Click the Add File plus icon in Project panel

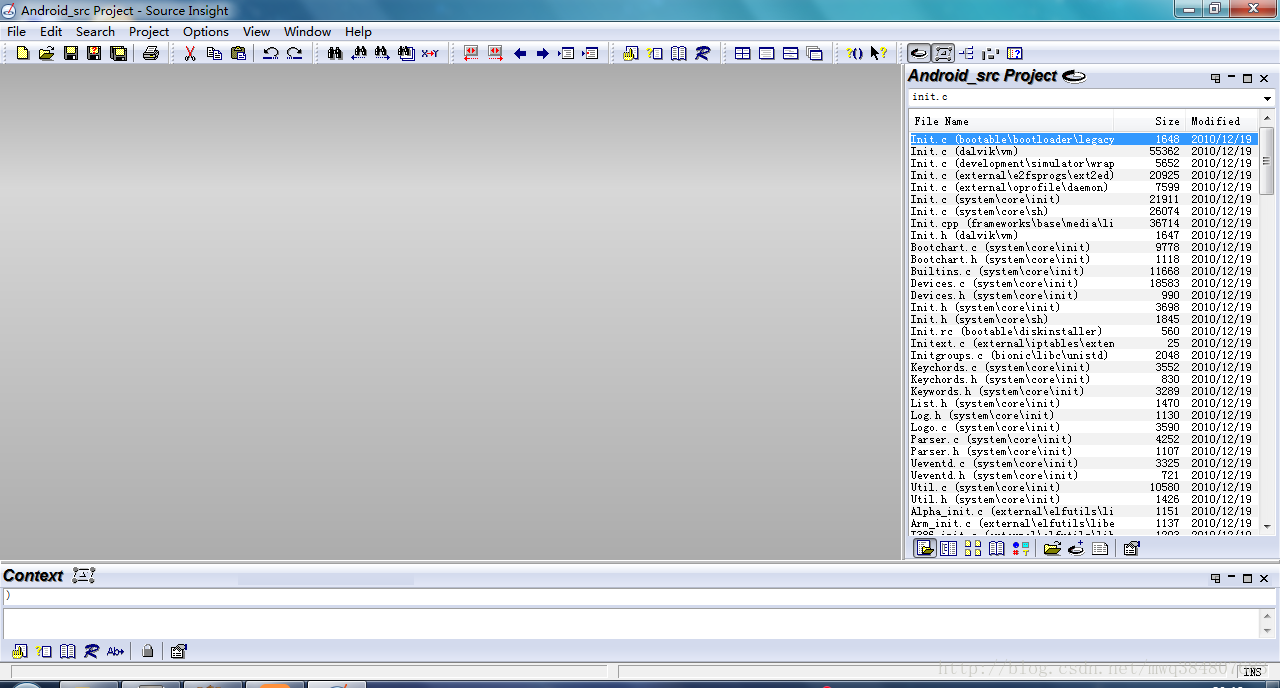[x=1076, y=548]
